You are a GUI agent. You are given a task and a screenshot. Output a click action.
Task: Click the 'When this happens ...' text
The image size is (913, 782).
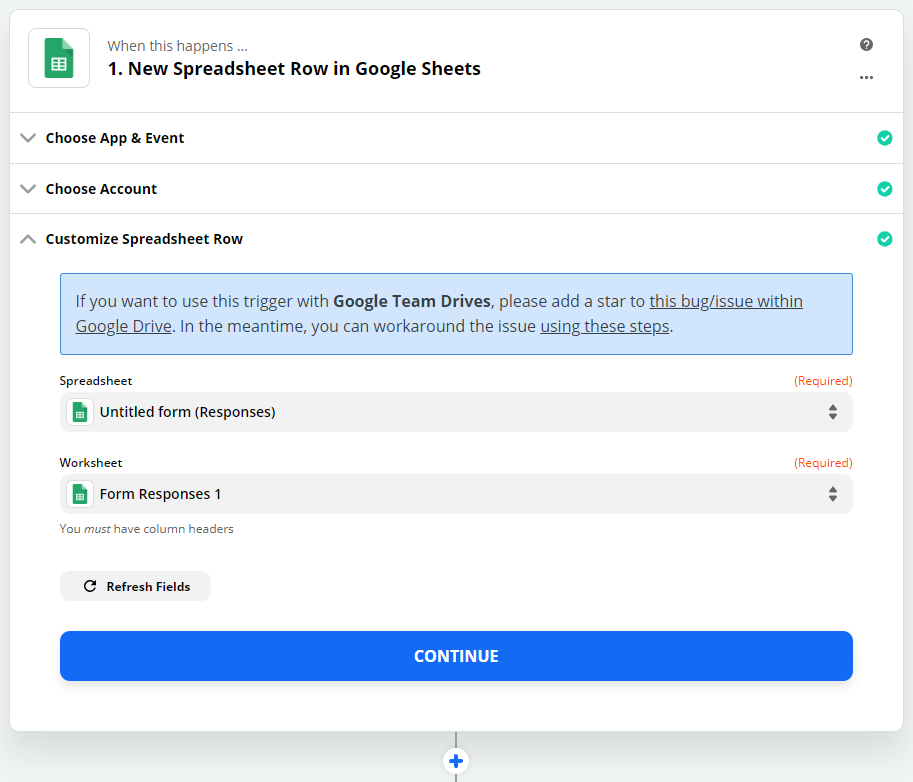178,46
